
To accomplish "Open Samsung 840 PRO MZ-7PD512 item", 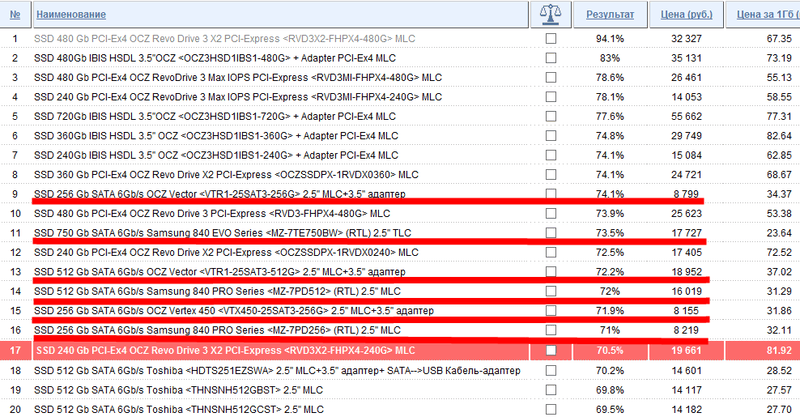I will click(x=217, y=291).
